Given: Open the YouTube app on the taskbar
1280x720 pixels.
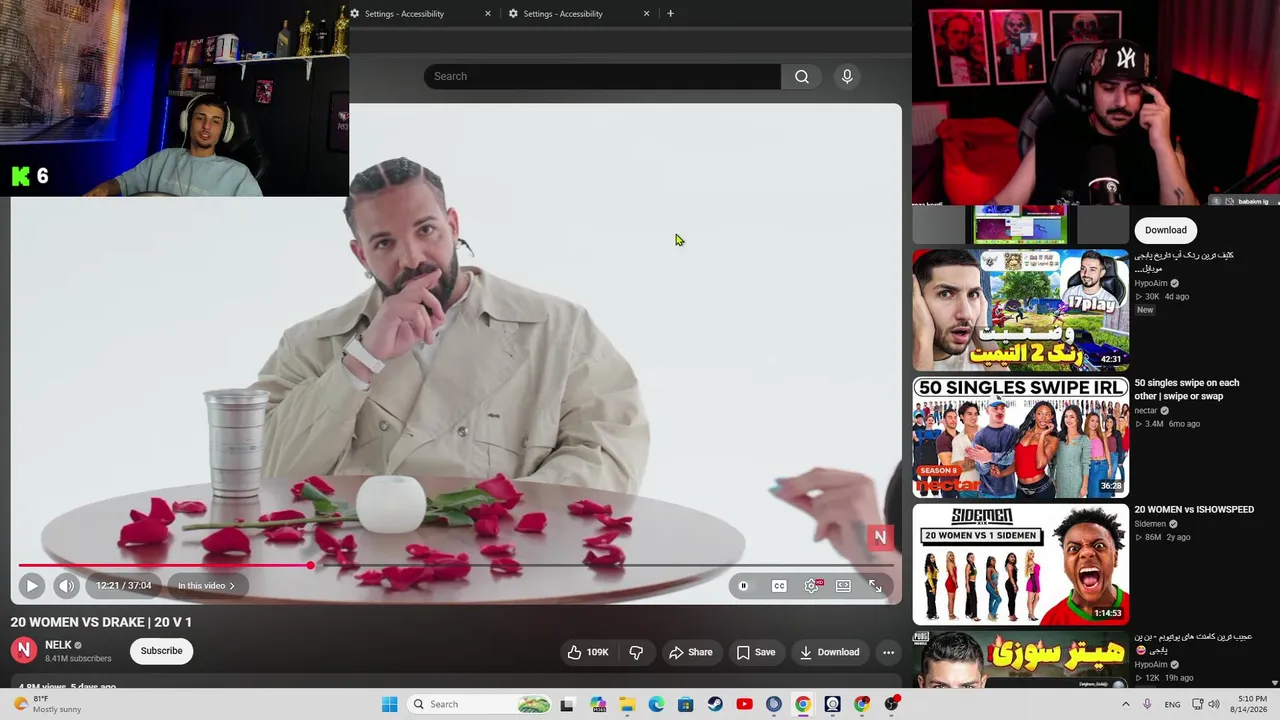Looking at the screenshot, I should coord(744,704).
